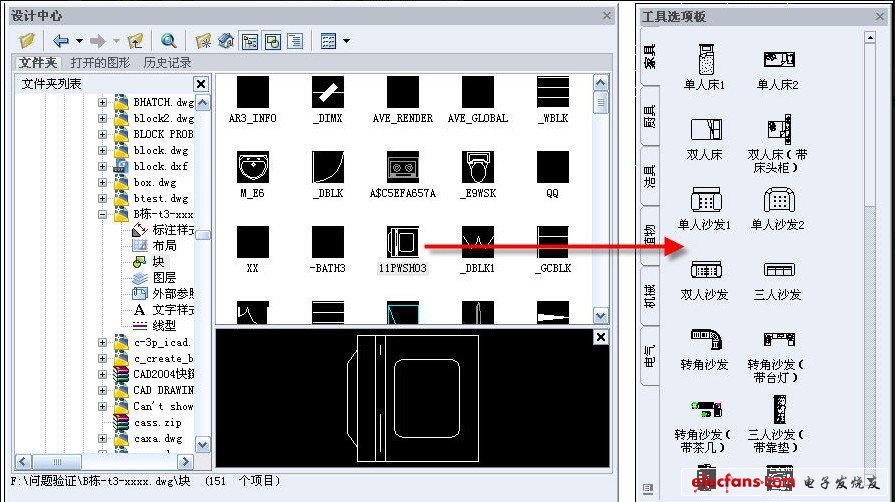Expand the BHATCH.dwg tree node

pyautogui.click(x=102, y=102)
